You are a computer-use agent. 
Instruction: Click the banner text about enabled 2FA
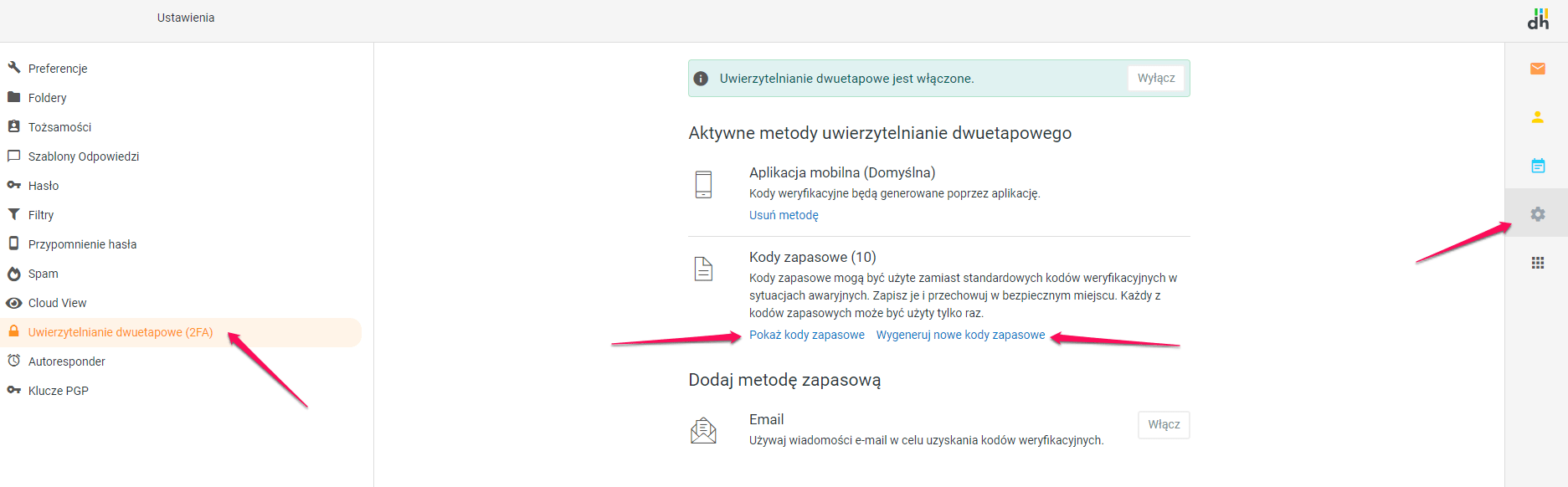[x=846, y=79]
